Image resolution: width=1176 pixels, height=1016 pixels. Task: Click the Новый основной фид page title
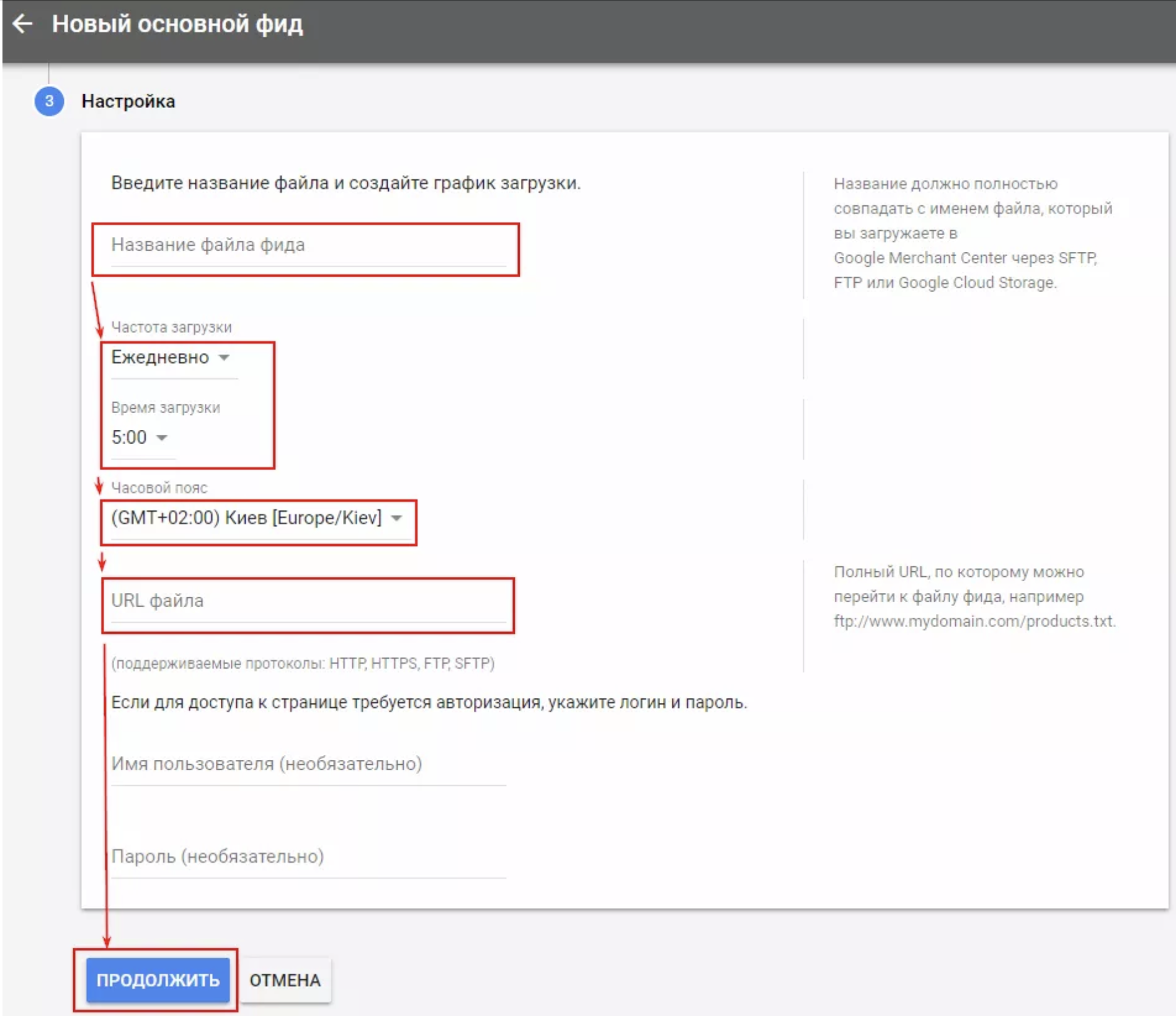coord(177,24)
